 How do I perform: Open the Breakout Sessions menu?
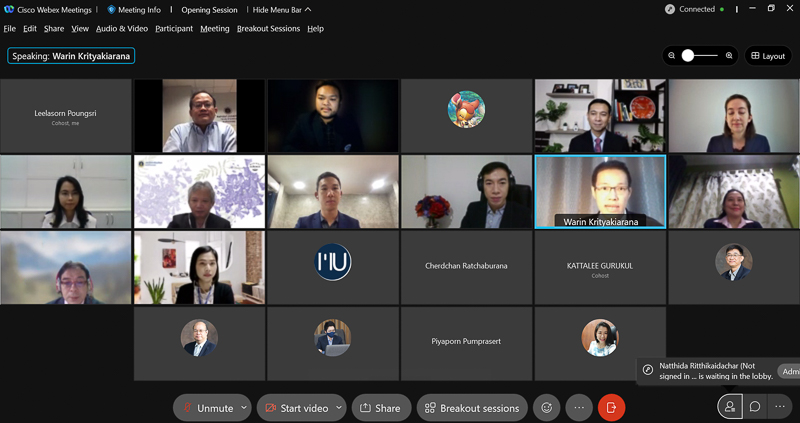coord(268,29)
